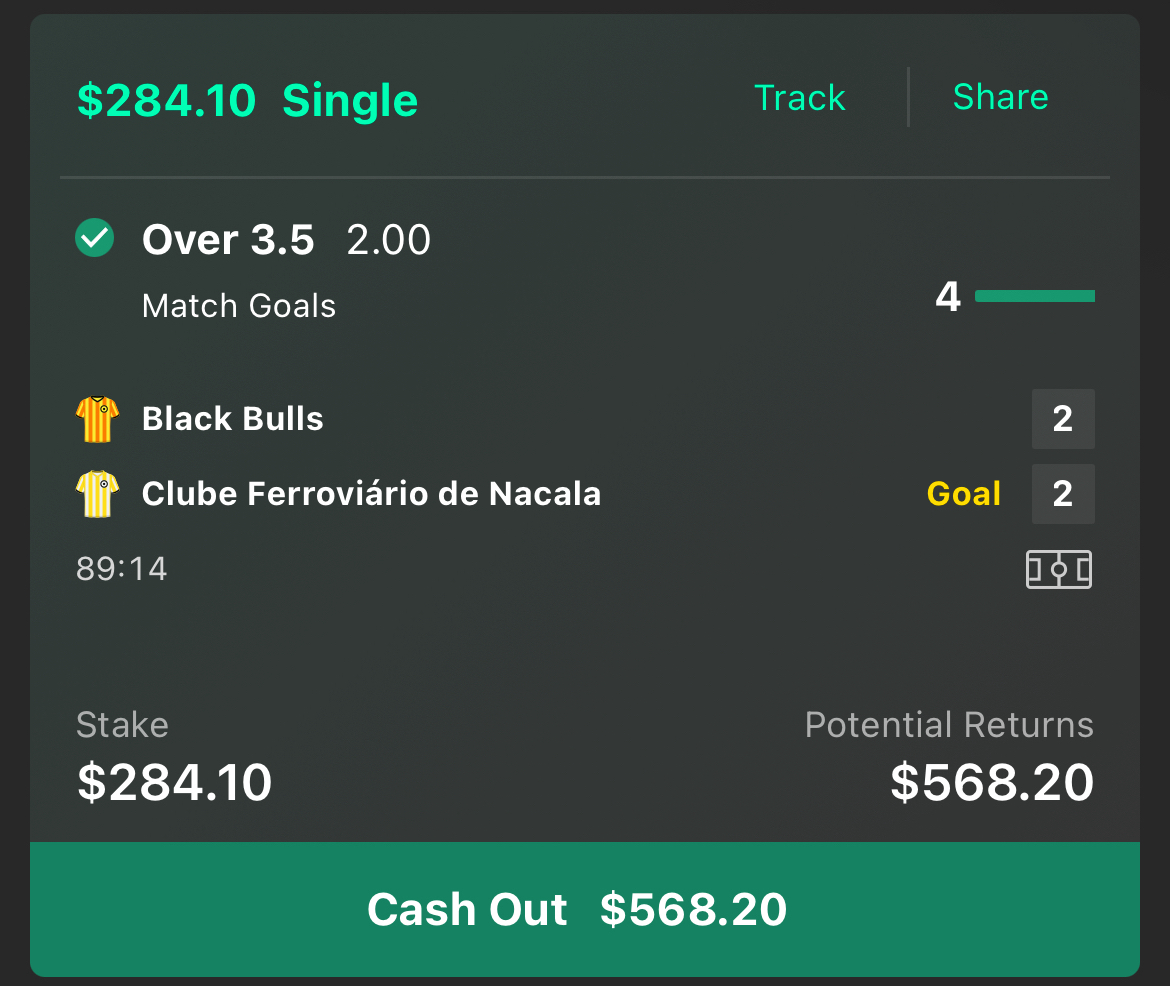Cash out the bet for $568.20
The height and width of the screenshot is (986, 1170).
tap(585, 909)
